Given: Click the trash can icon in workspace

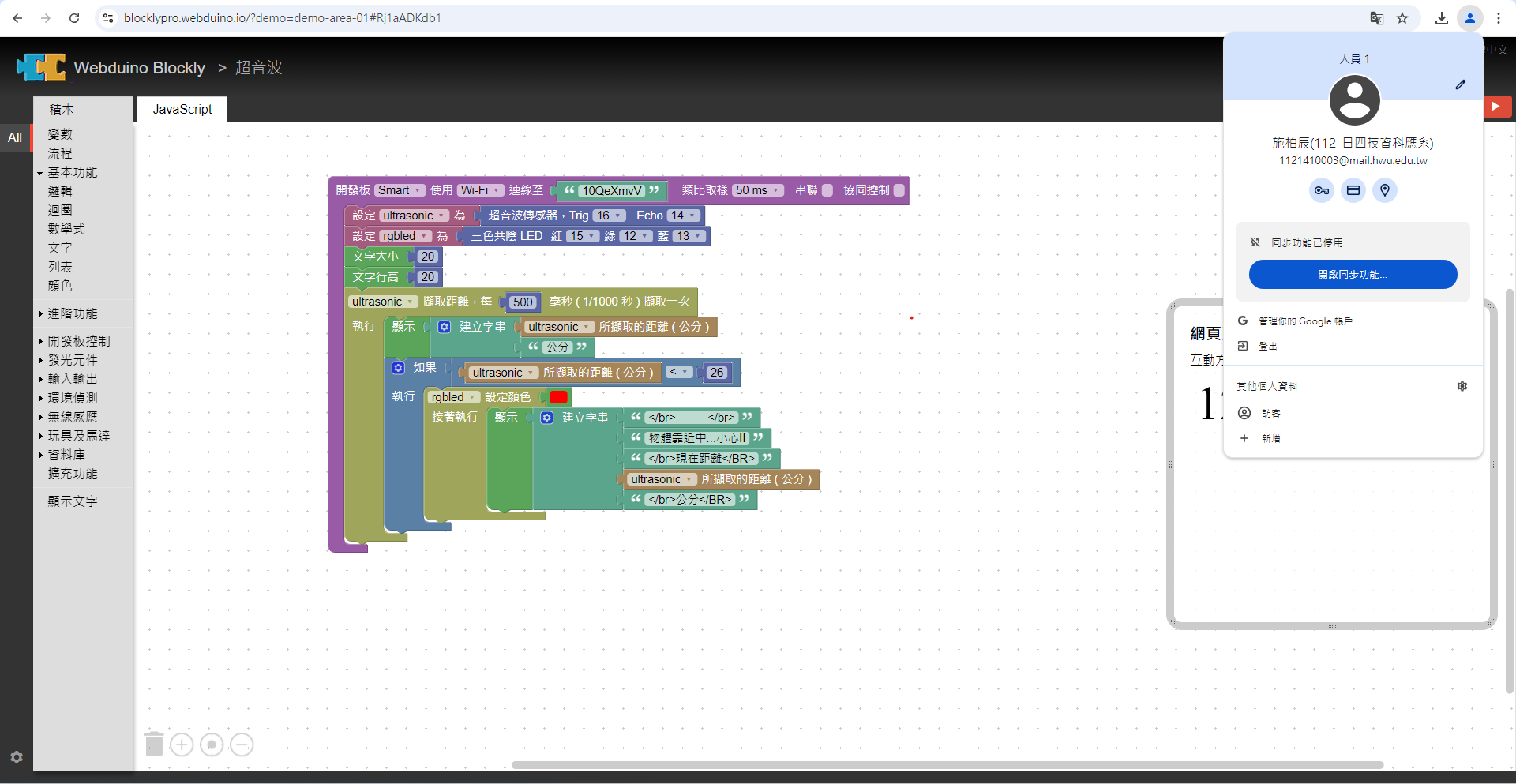Looking at the screenshot, I should point(154,744).
